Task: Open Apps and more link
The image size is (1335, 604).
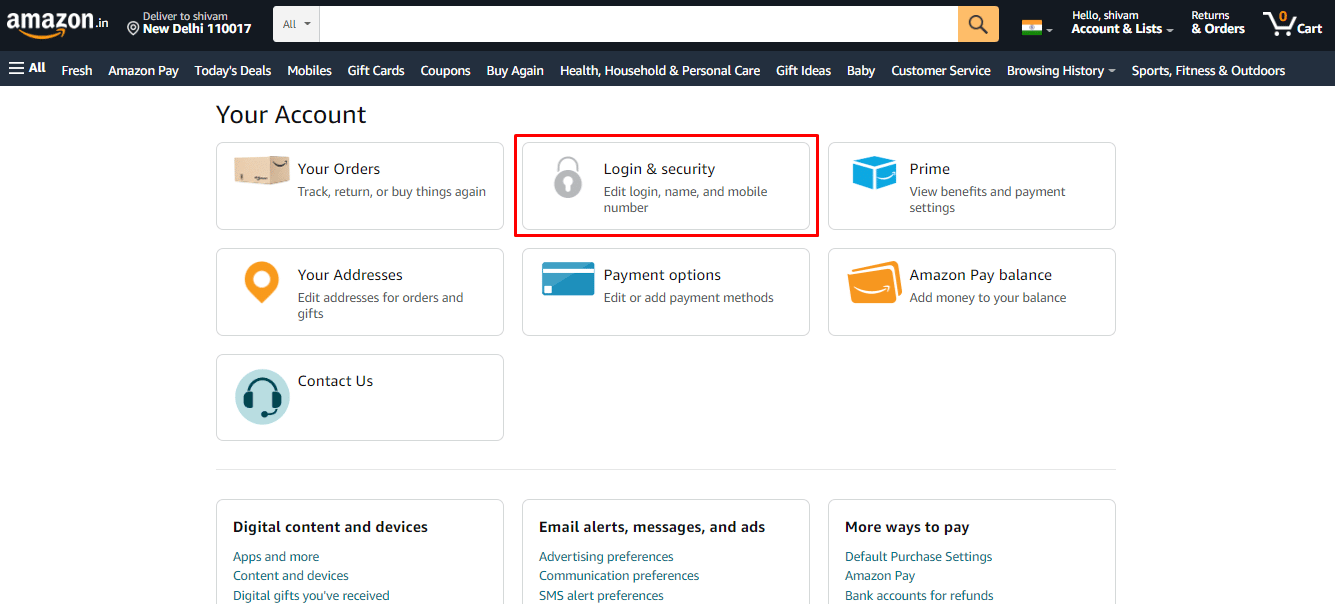Action: [x=276, y=557]
